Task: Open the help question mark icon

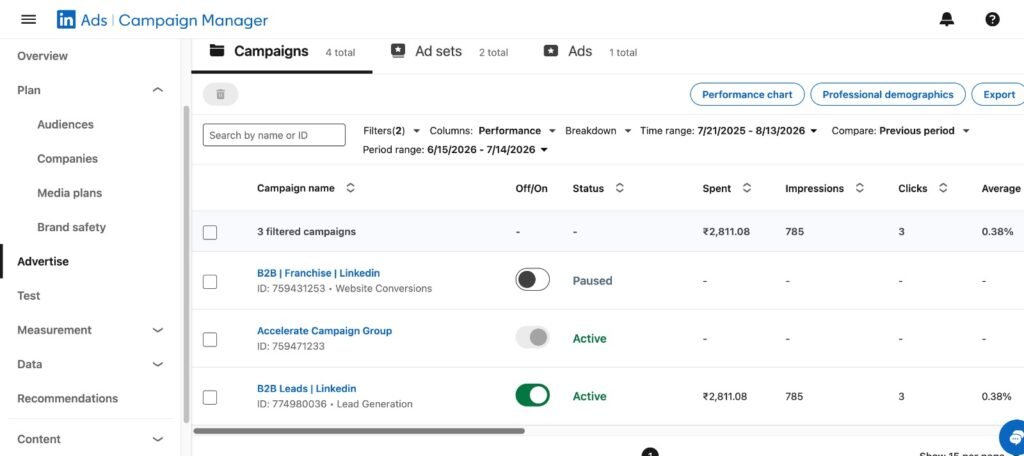Action: pos(992,20)
